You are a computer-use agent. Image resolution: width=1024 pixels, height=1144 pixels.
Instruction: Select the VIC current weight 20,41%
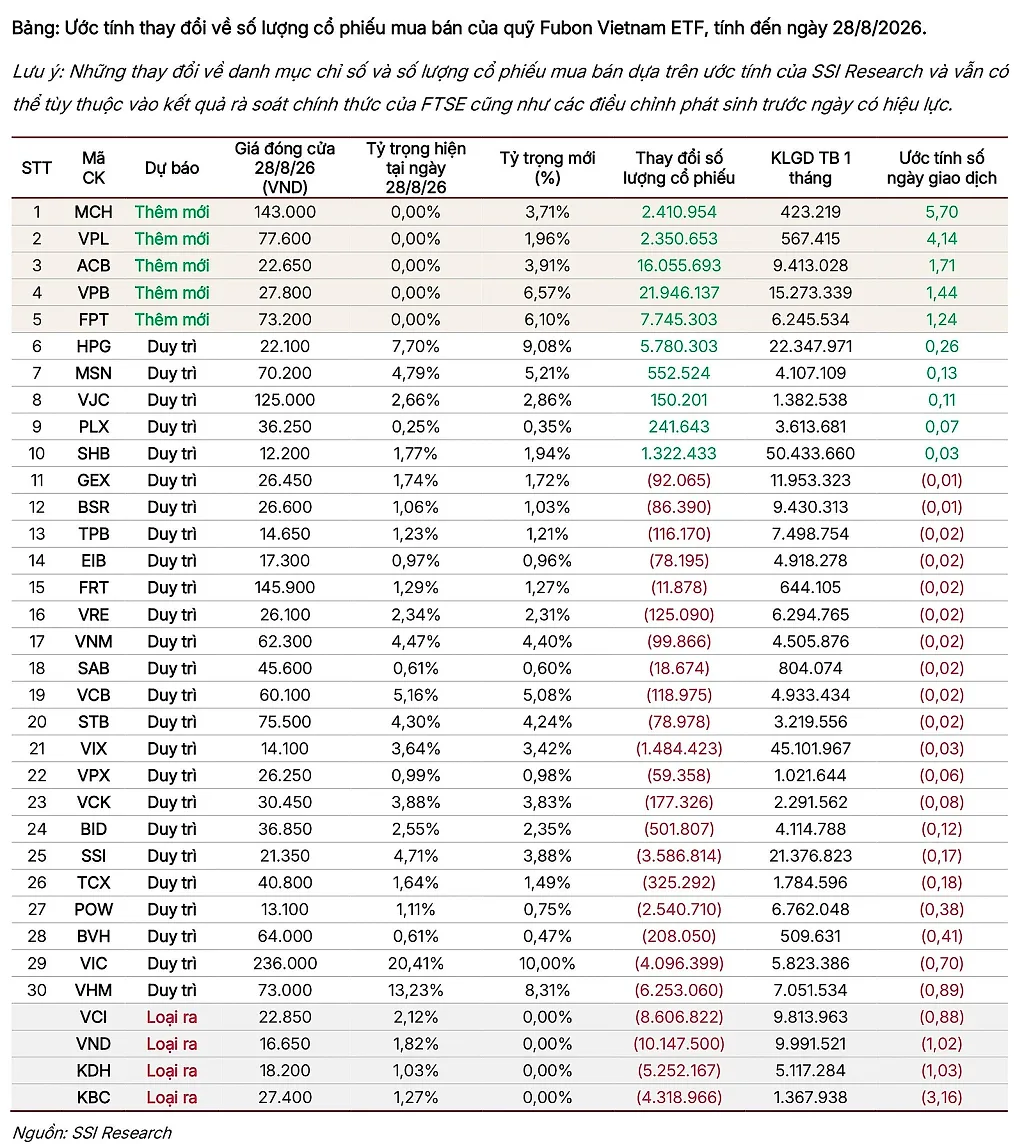click(x=416, y=963)
